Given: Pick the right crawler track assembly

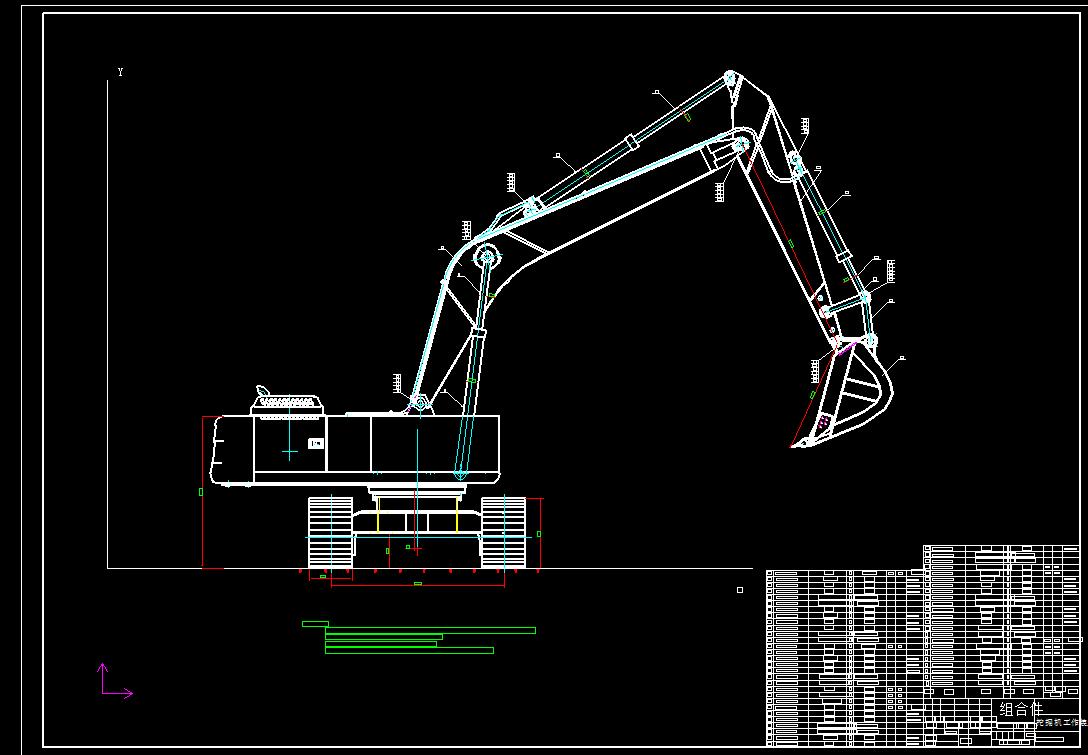Looking at the screenshot, I should point(503,532).
